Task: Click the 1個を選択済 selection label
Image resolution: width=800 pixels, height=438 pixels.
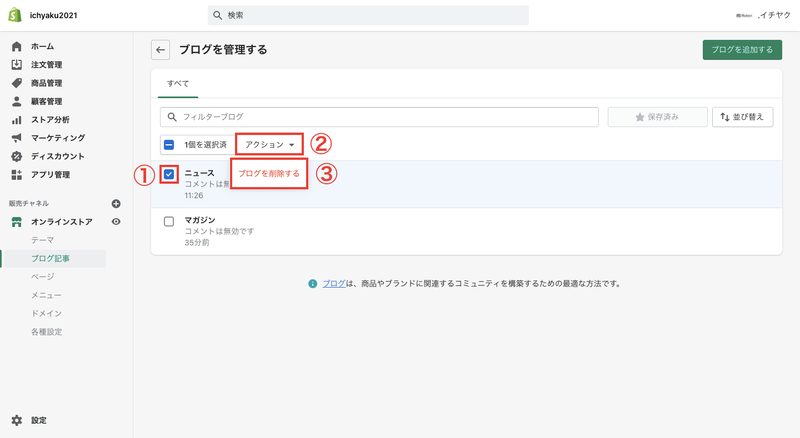Action: click(x=205, y=145)
